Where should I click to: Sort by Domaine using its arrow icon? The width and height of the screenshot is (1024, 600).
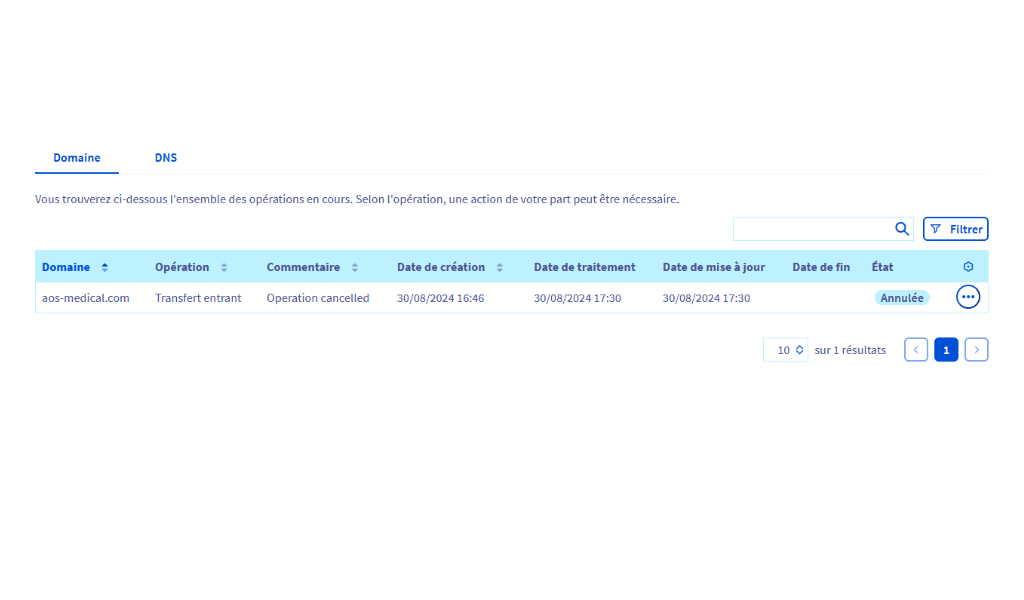click(x=105, y=267)
